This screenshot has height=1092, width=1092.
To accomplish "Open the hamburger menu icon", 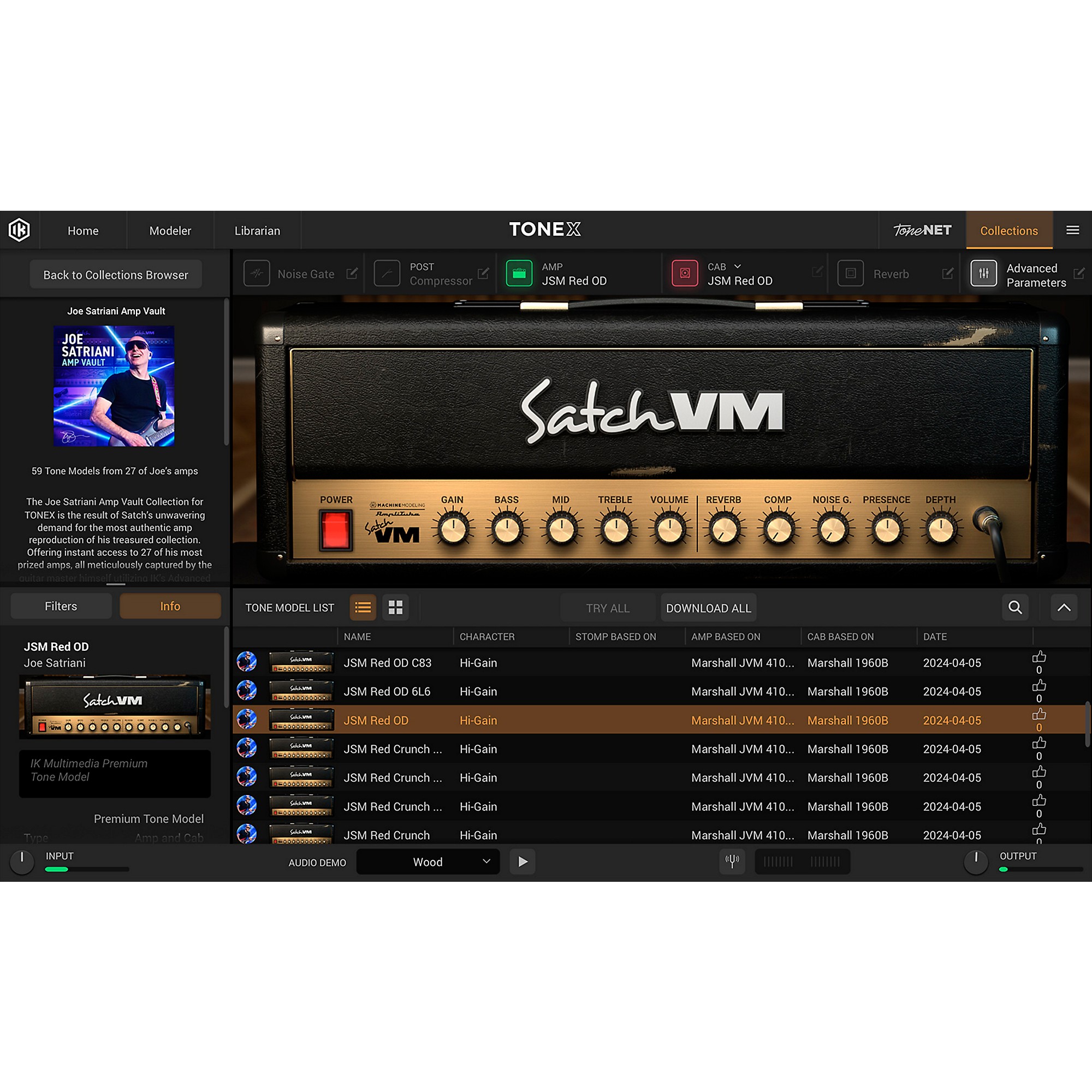I will 1072,230.
